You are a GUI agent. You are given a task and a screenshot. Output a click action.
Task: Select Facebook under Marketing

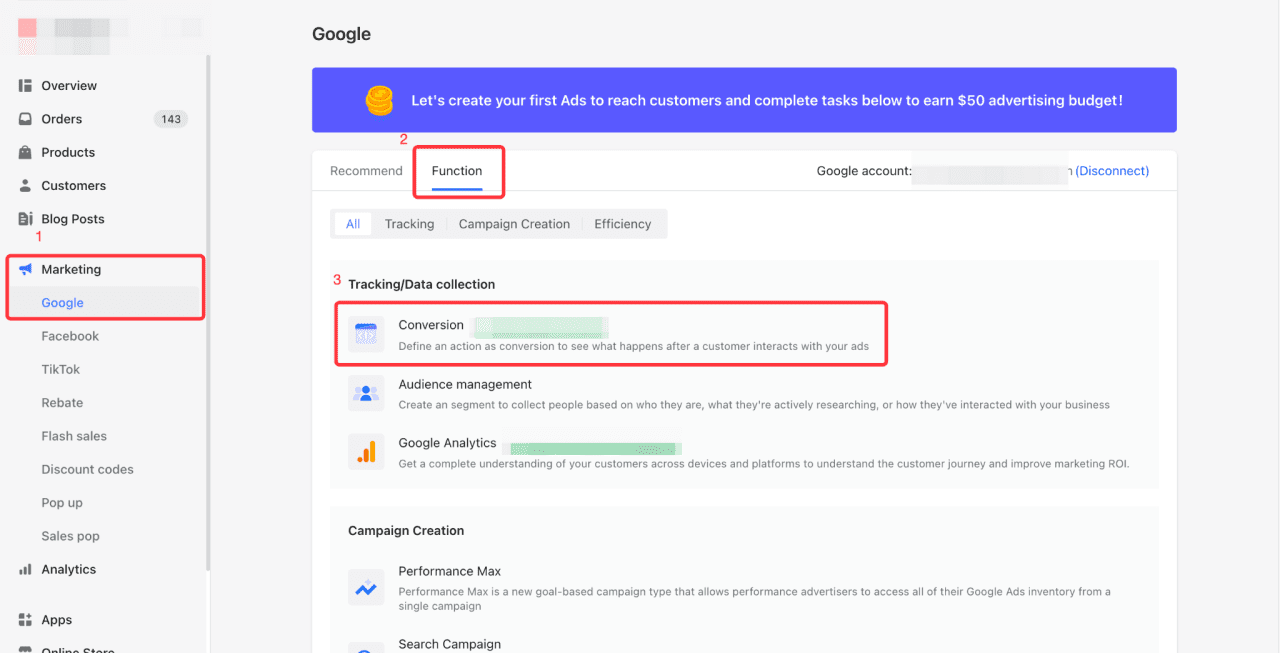[70, 336]
